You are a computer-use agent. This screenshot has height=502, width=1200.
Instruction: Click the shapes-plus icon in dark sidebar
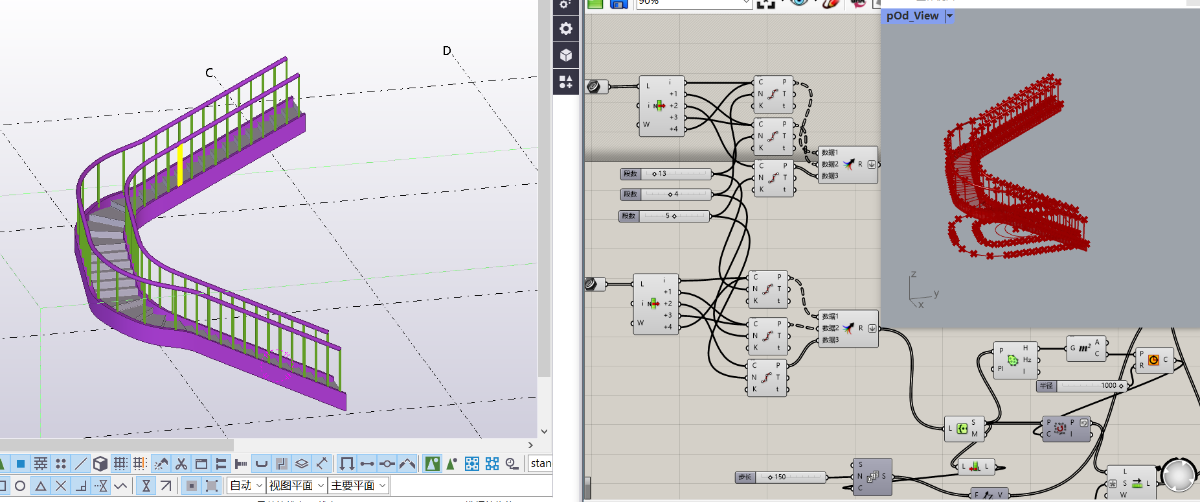[566, 80]
